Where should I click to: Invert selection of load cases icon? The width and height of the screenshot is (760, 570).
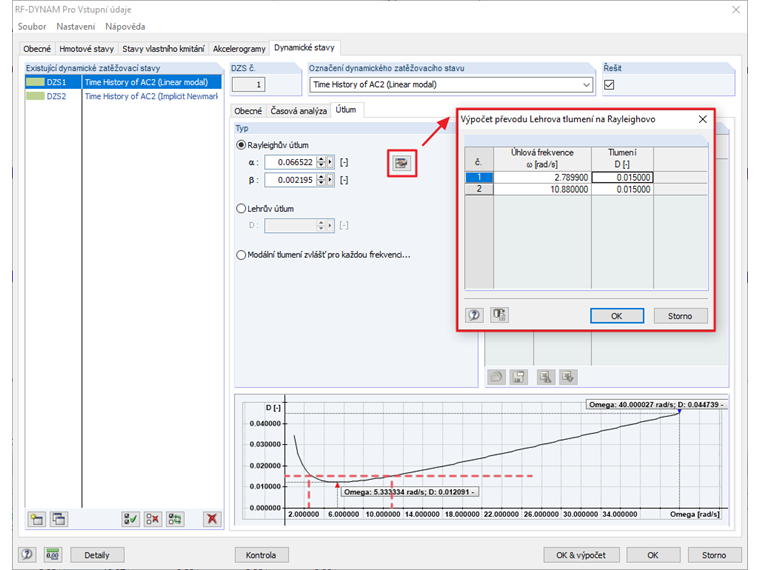(175, 519)
